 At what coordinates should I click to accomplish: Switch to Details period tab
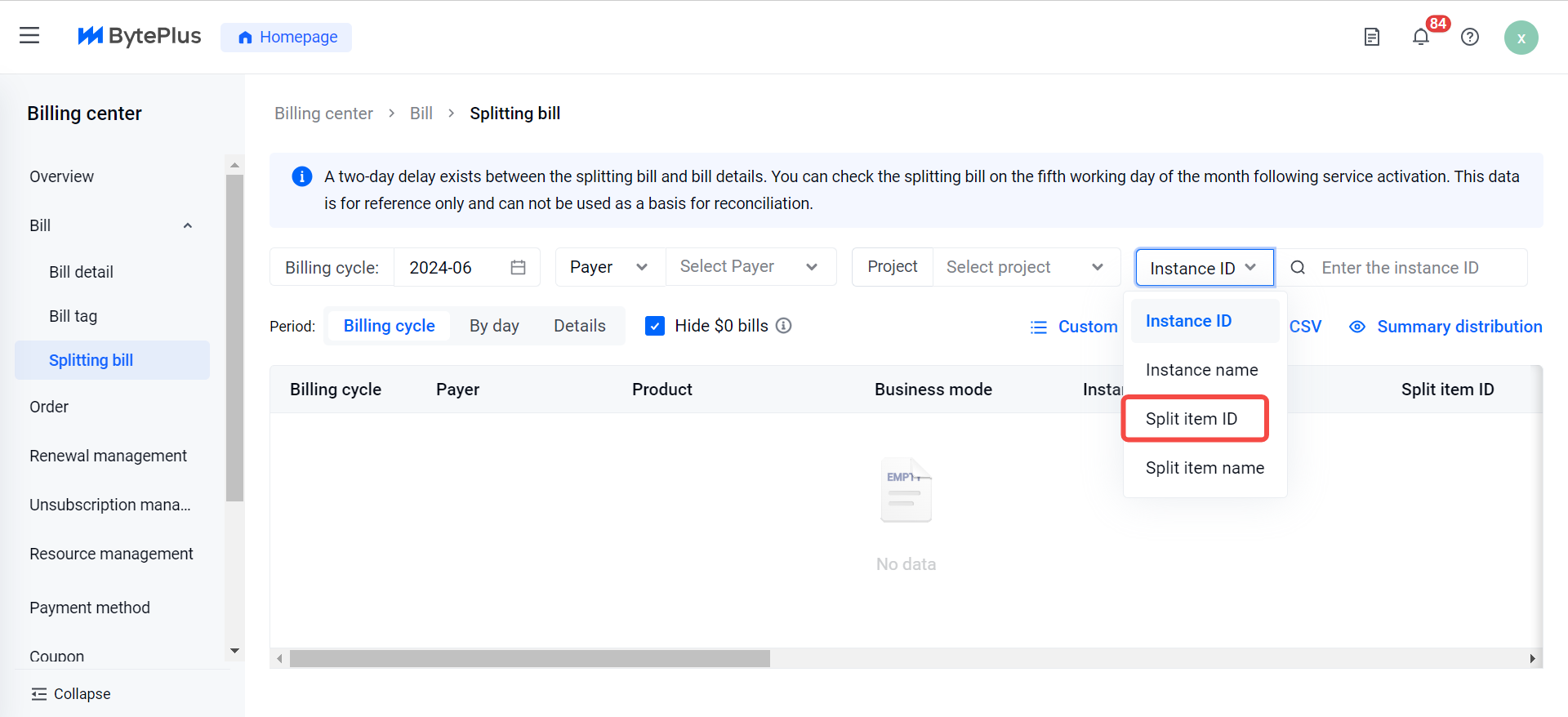tap(580, 326)
